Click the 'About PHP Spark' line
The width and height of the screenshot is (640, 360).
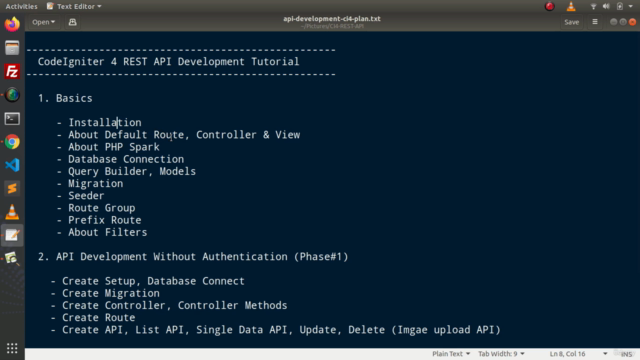point(114,147)
